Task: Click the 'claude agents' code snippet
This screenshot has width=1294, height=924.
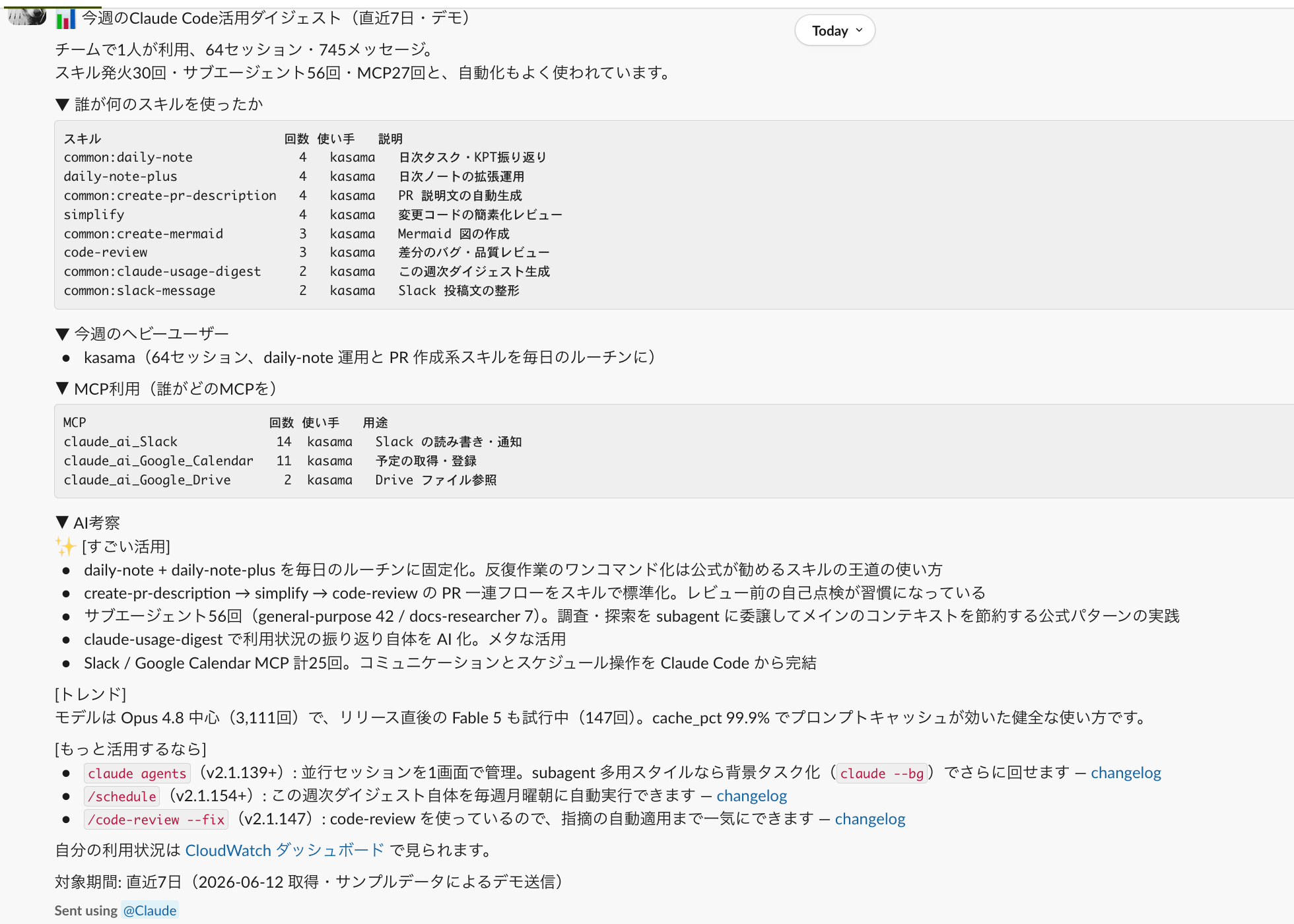Action: click(x=137, y=773)
